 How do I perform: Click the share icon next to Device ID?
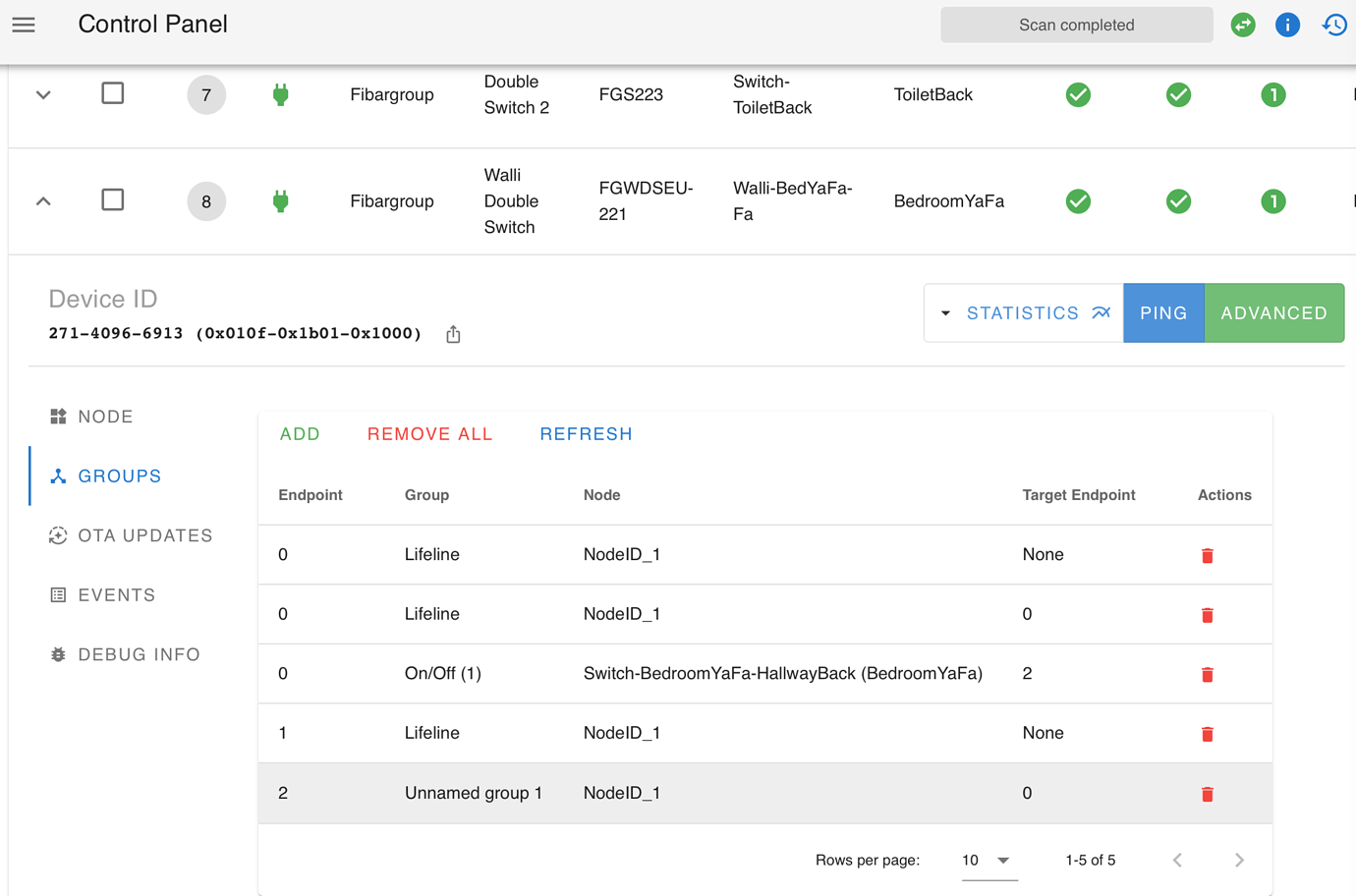[x=453, y=333]
